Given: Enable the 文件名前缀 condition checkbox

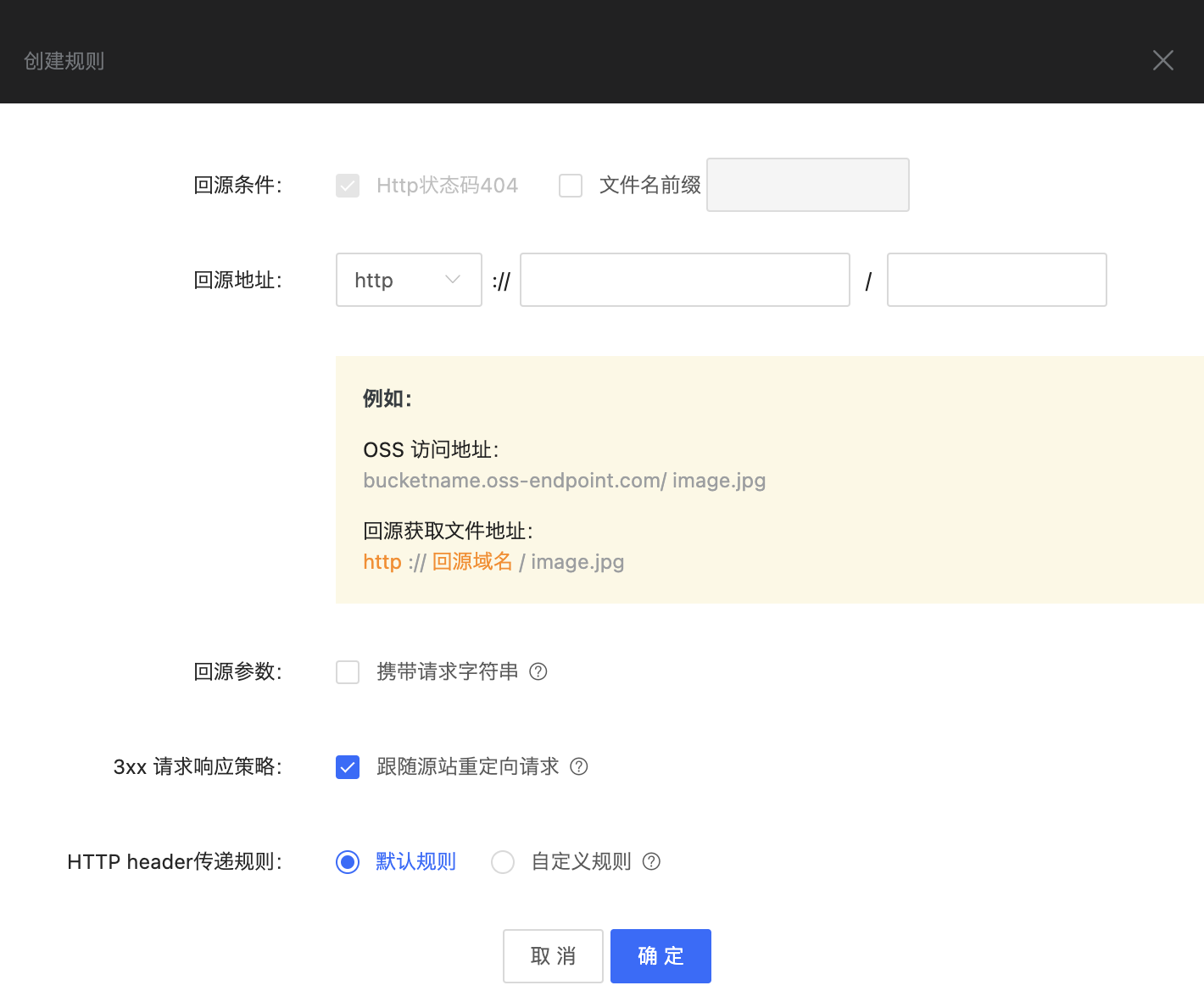Looking at the screenshot, I should click(x=571, y=185).
